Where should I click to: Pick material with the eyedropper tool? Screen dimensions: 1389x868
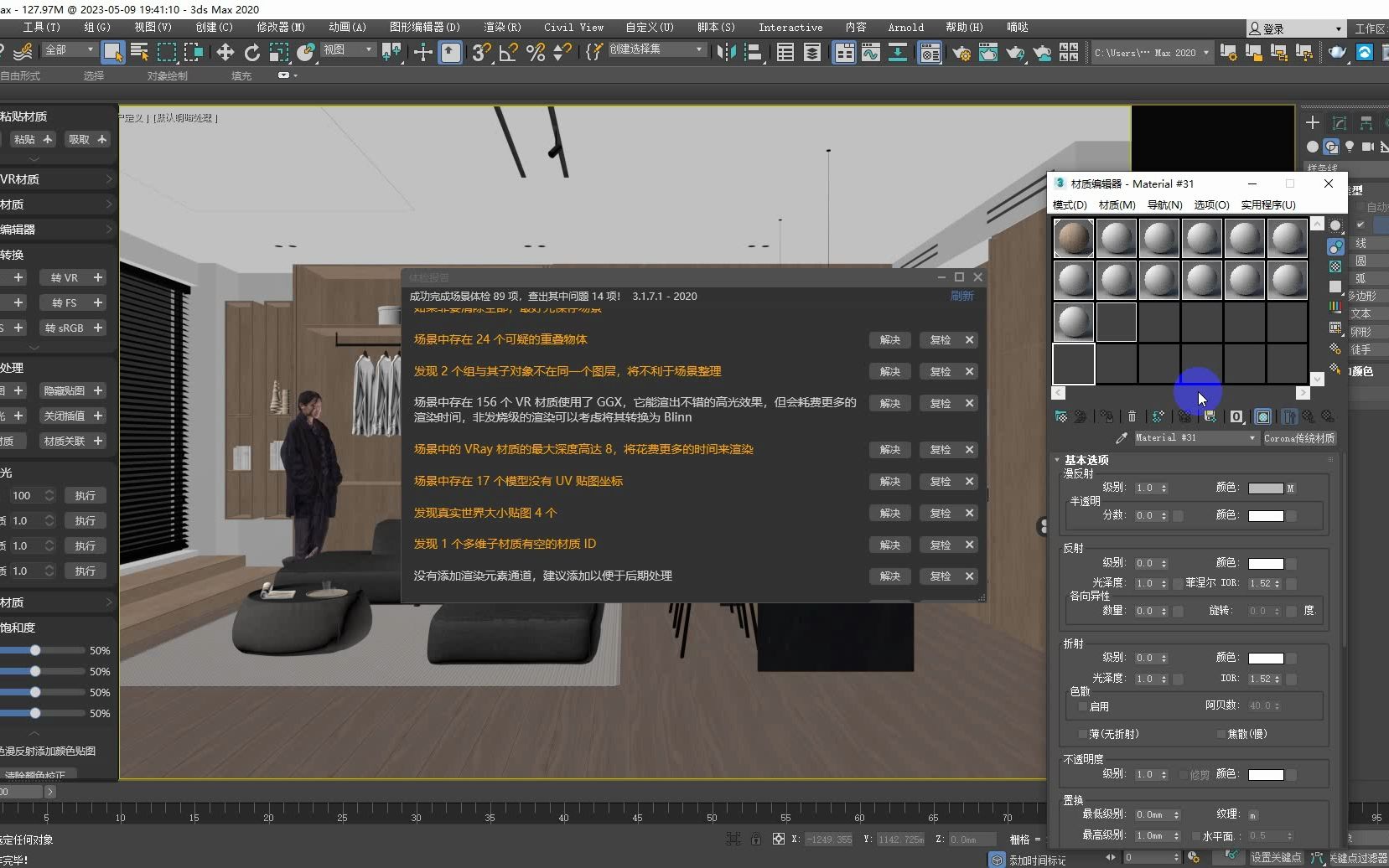point(1121,437)
